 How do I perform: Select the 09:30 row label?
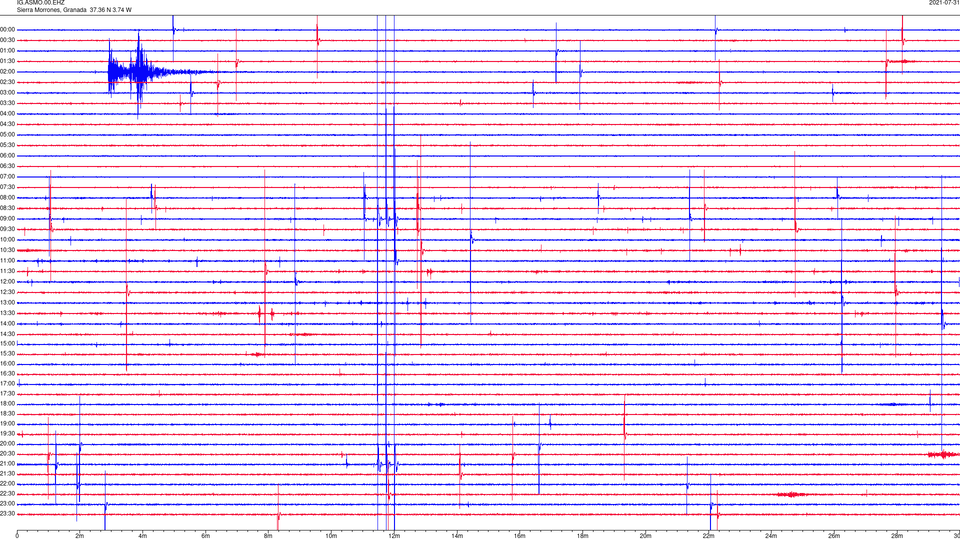click(7, 229)
